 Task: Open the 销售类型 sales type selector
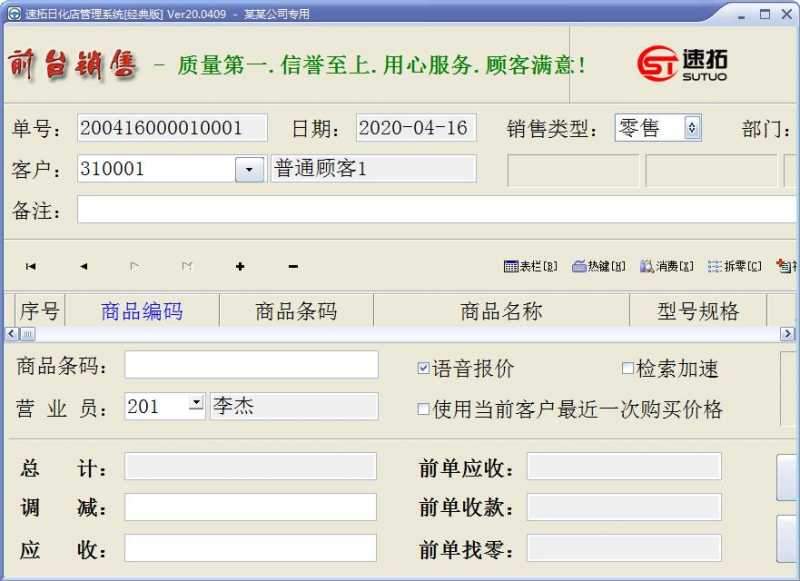(689, 127)
